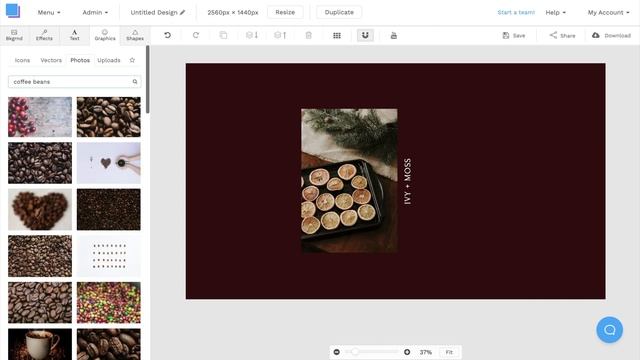Open the Menu dropdown

click(x=49, y=12)
